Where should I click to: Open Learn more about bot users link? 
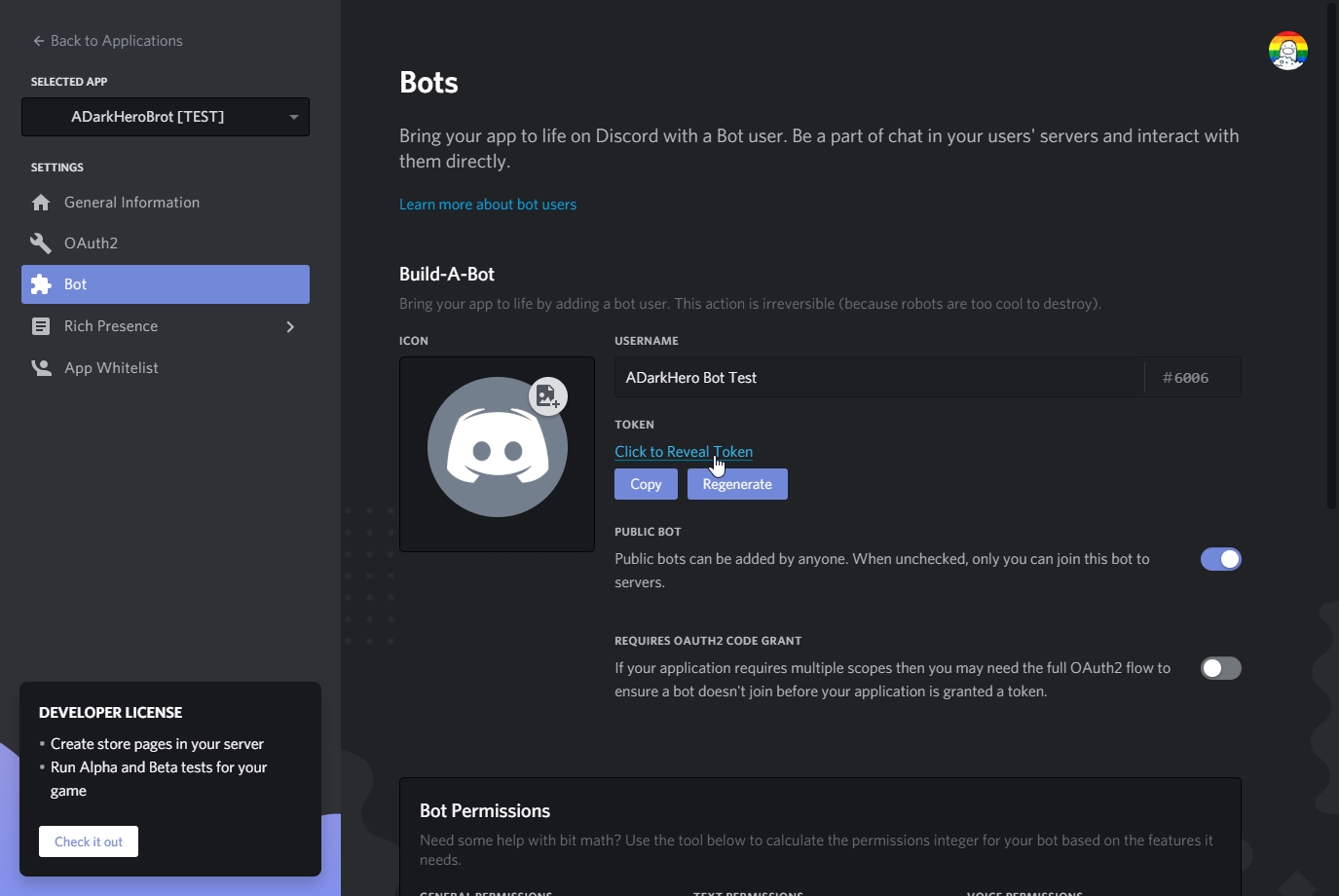pyautogui.click(x=488, y=205)
